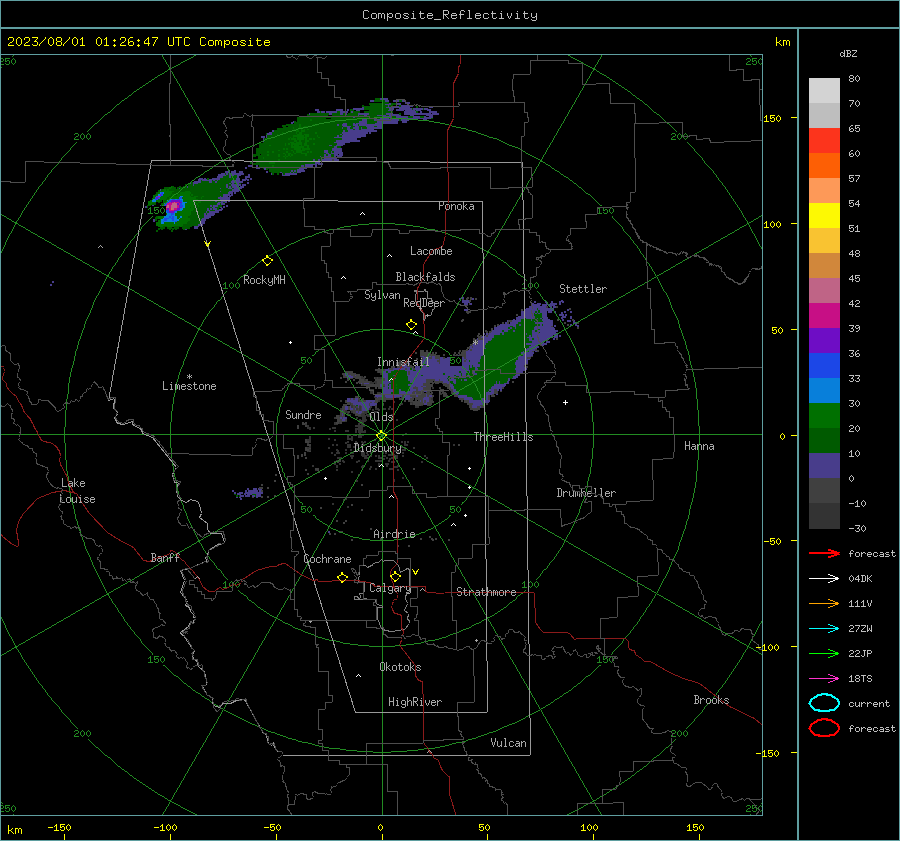
Task: Click the Lacombe label
Action: [431, 251]
